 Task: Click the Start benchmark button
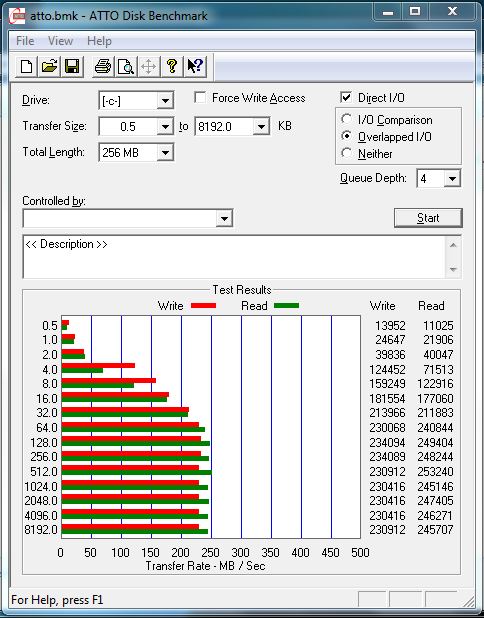coord(428,218)
